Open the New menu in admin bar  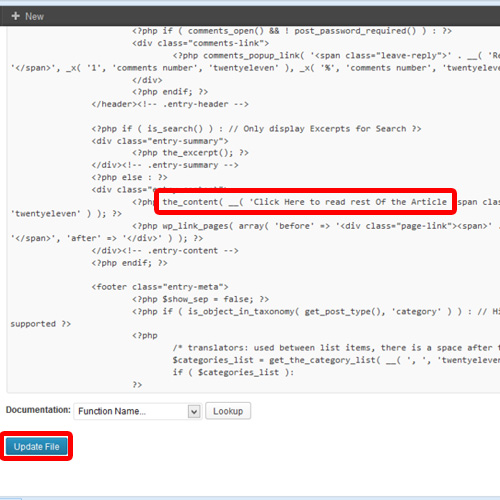coord(28,16)
